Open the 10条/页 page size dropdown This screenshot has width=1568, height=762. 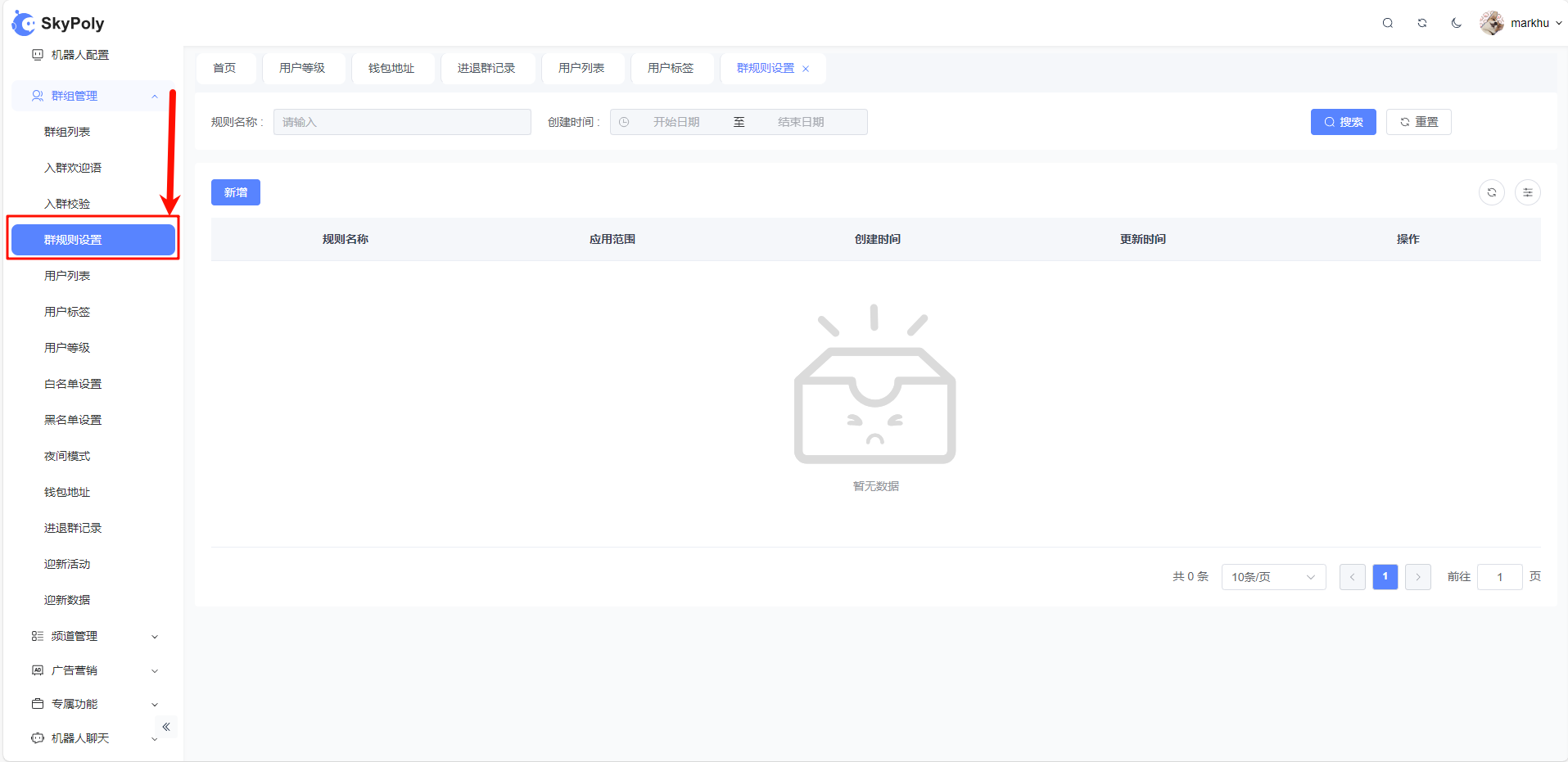click(x=1272, y=577)
